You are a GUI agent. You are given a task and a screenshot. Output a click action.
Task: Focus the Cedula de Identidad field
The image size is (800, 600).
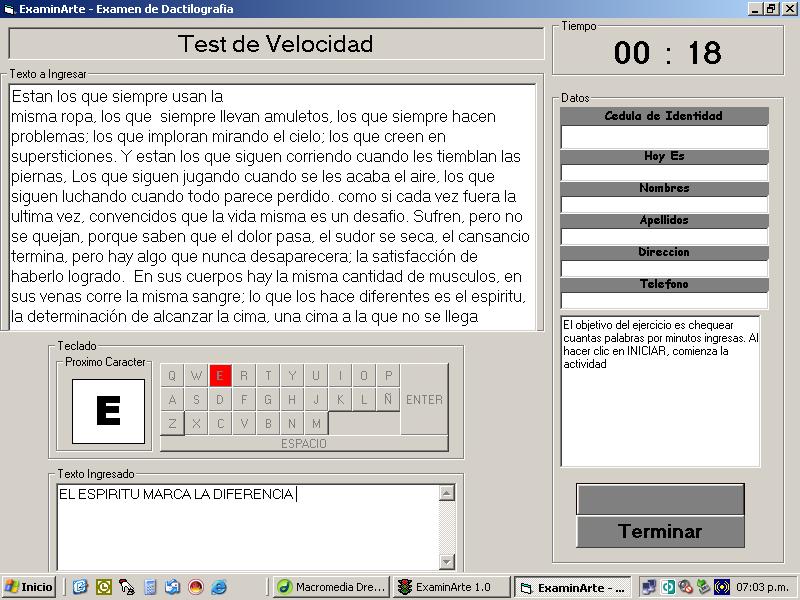point(664,137)
